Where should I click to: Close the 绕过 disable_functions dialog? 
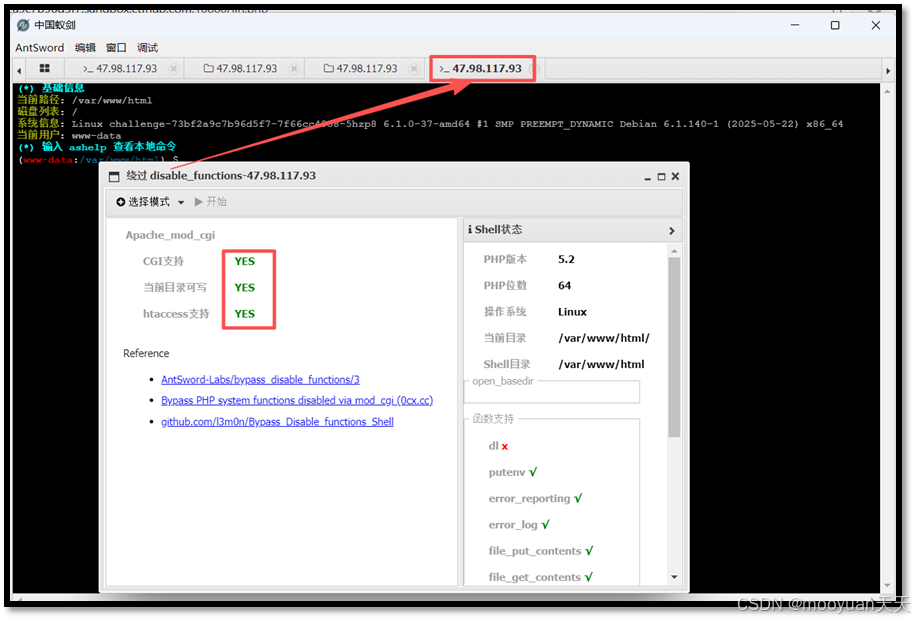point(675,176)
